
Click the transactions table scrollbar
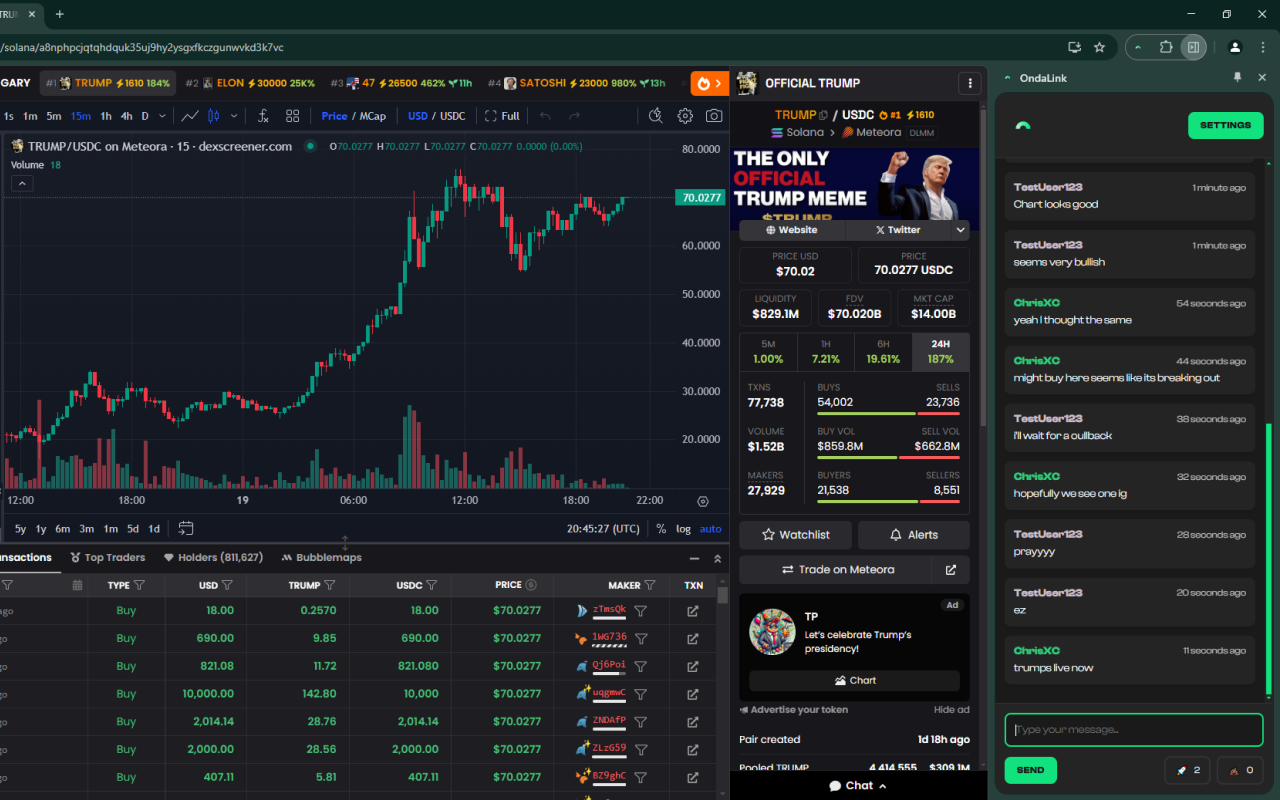tap(723, 596)
